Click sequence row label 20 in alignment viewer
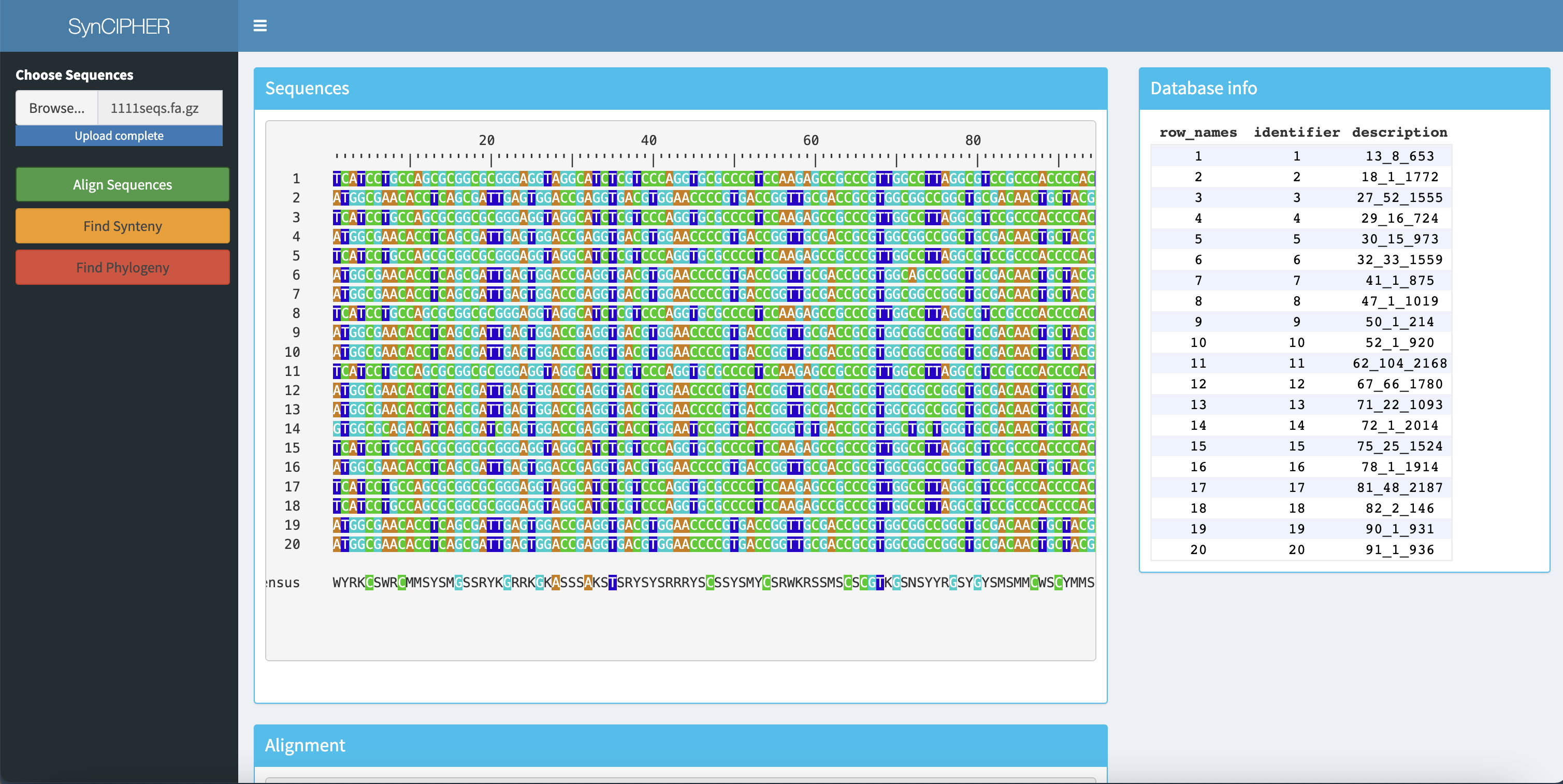Image resolution: width=1563 pixels, height=784 pixels. pos(293,544)
